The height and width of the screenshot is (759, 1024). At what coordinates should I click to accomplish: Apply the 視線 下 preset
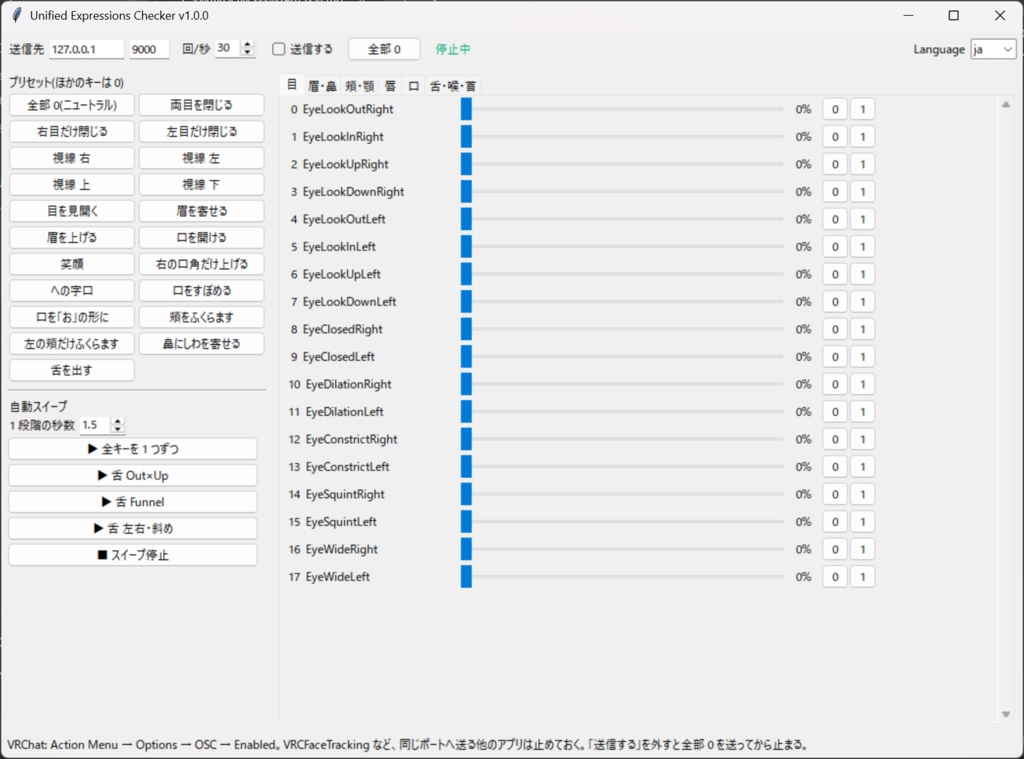pos(201,185)
